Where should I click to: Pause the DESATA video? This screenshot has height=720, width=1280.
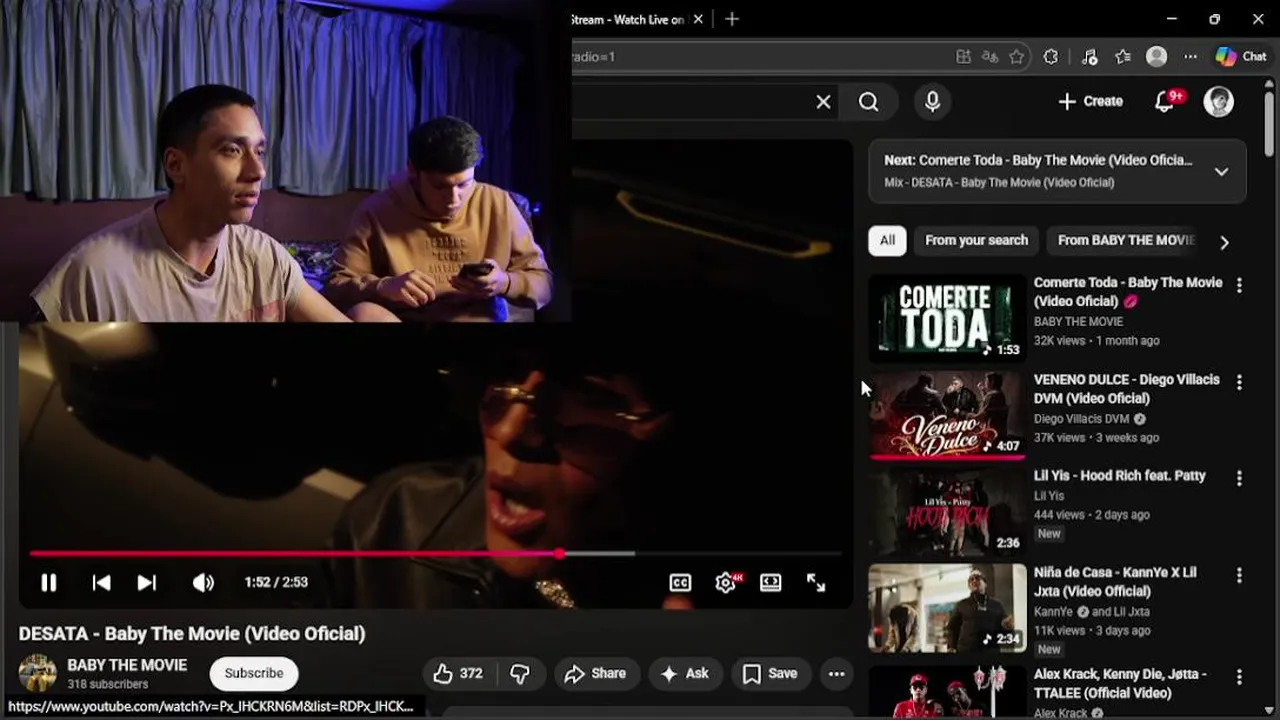point(48,582)
